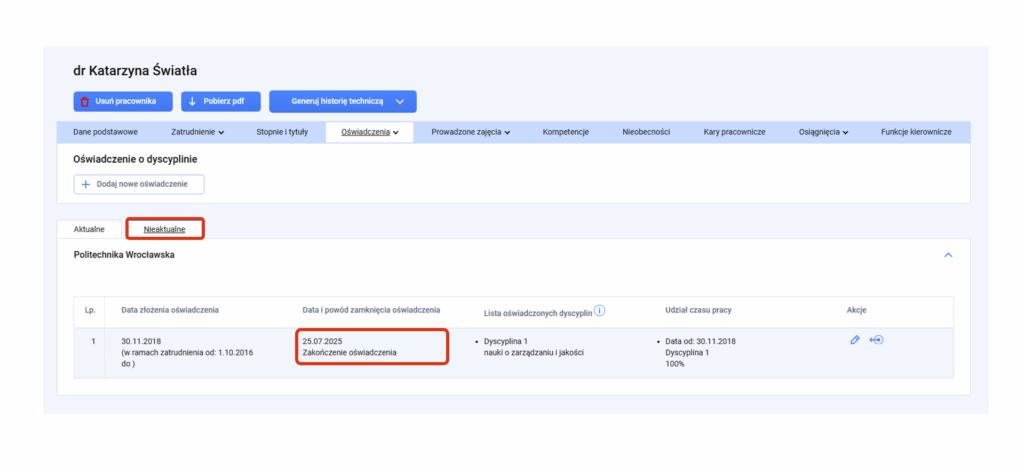Viewport: 1024px width, 473px height.
Task: Download the PDF via Pobierz pdf
Action: [x=221, y=101]
